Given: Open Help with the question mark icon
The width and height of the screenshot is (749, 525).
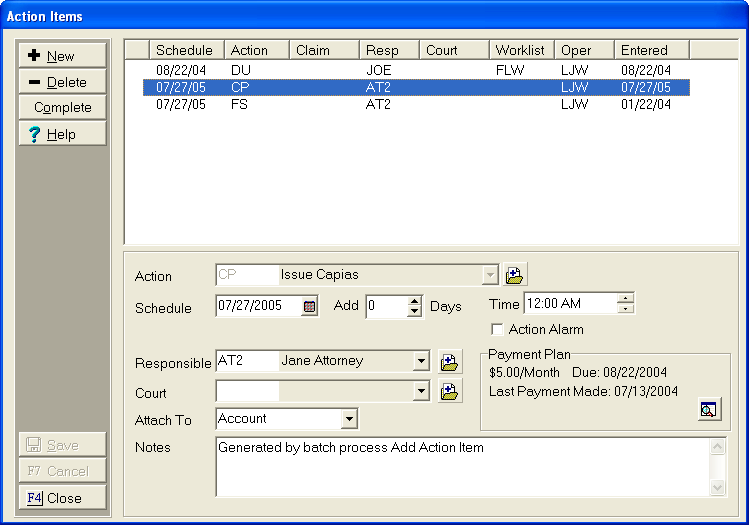Looking at the screenshot, I should click(62, 134).
